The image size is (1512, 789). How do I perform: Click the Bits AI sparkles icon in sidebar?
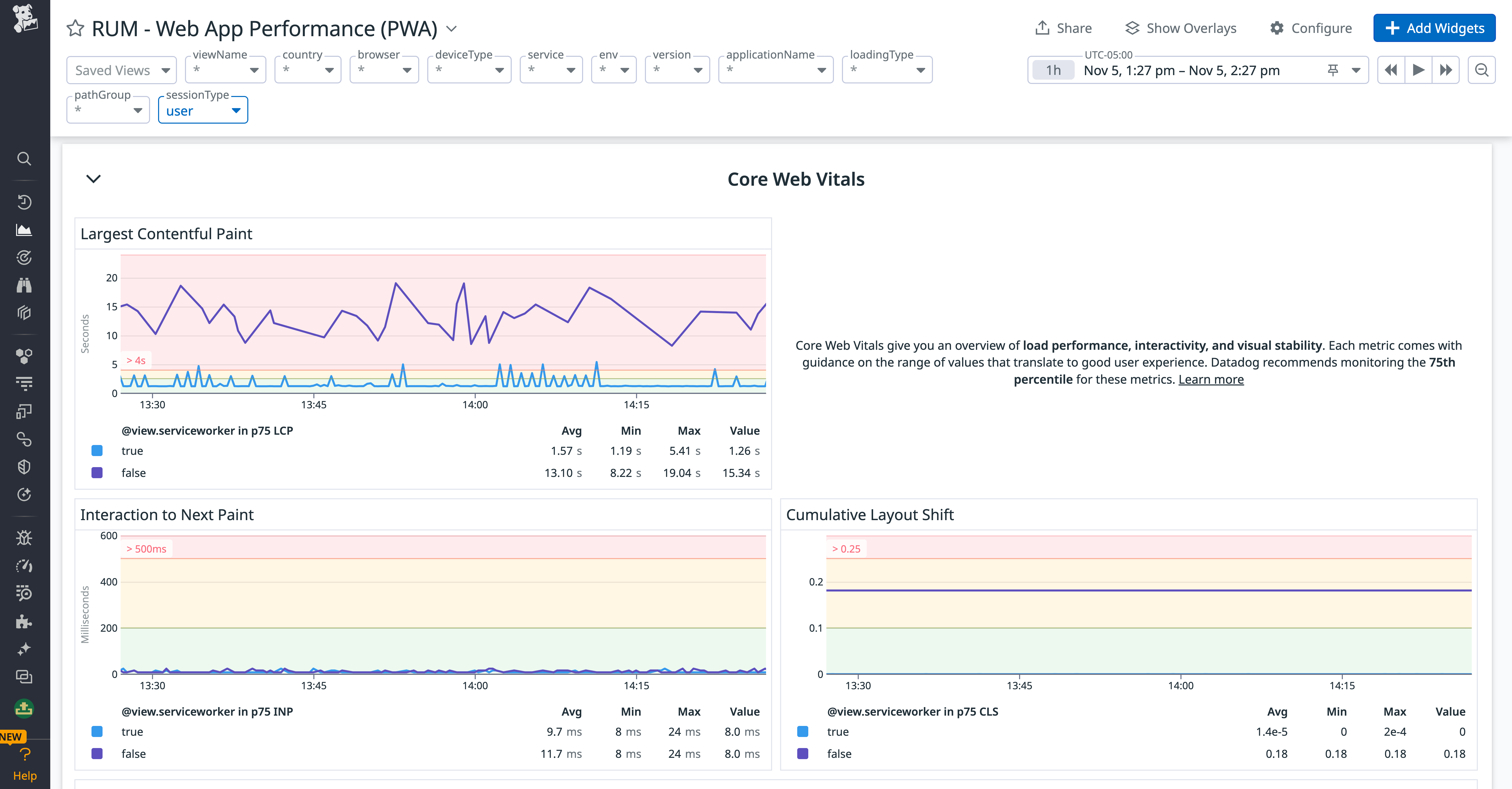tap(24, 649)
